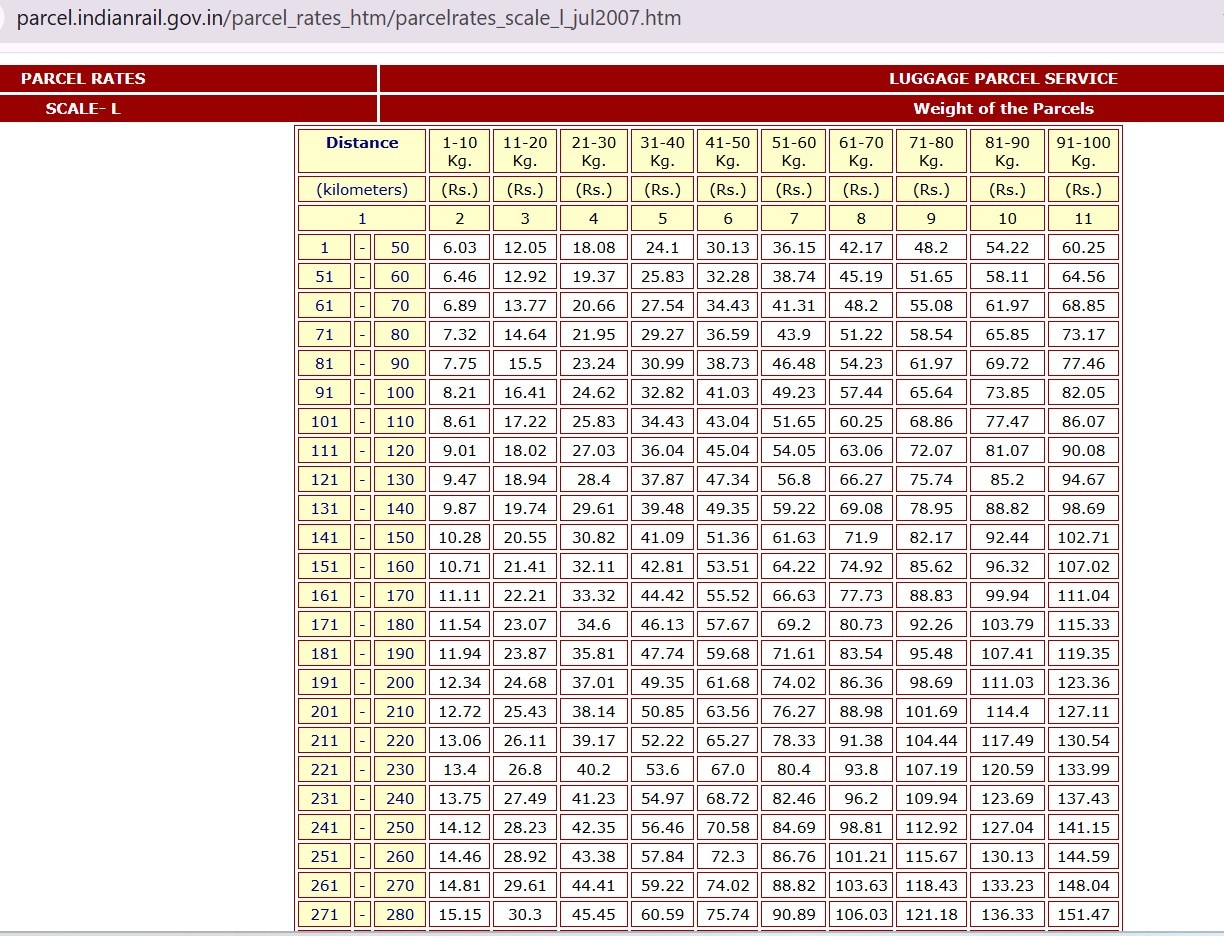Image resolution: width=1224 pixels, height=936 pixels.
Task: Click the 46.13 rate cell
Action: pos(662,624)
